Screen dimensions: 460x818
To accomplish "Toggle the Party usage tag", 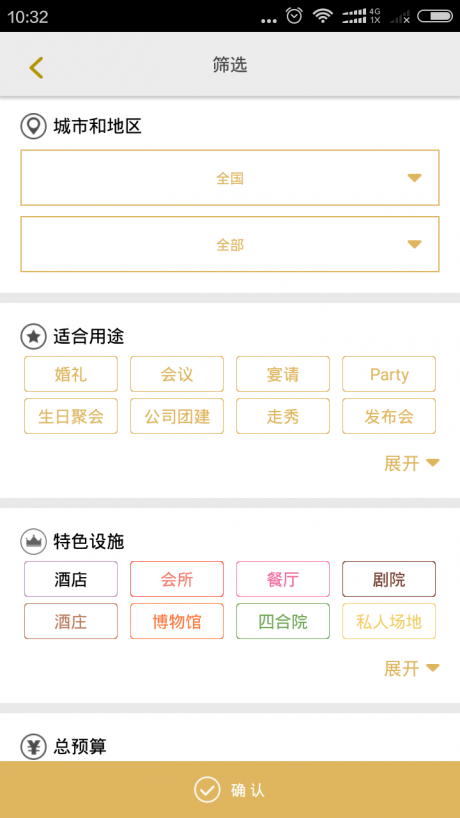I will click(x=389, y=374).
